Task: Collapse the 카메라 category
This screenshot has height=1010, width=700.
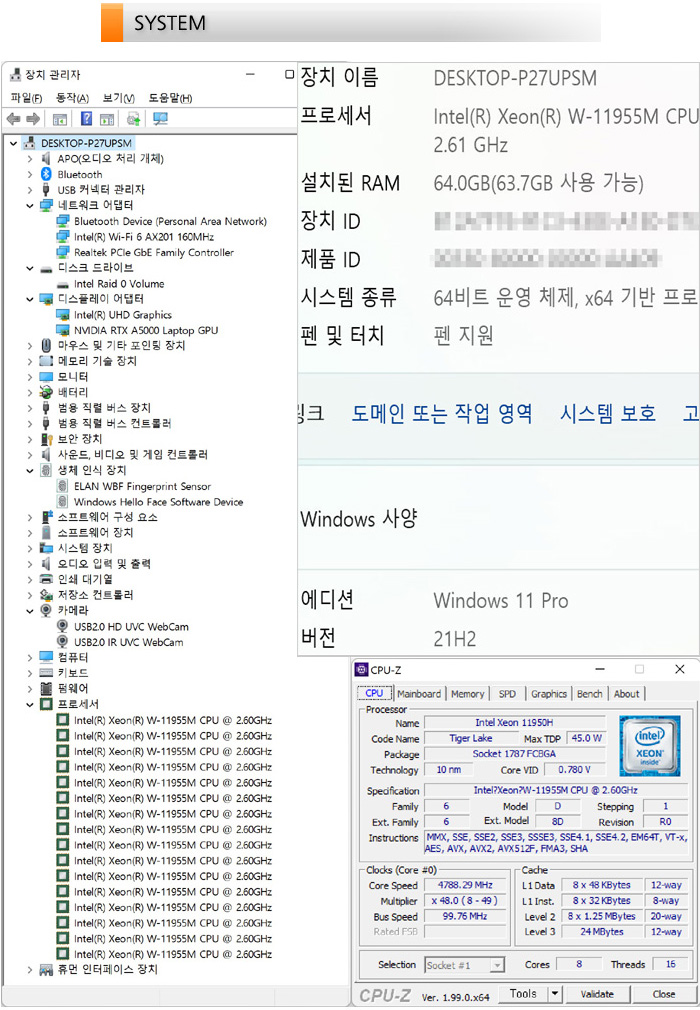Action: [x=30, y=611]
